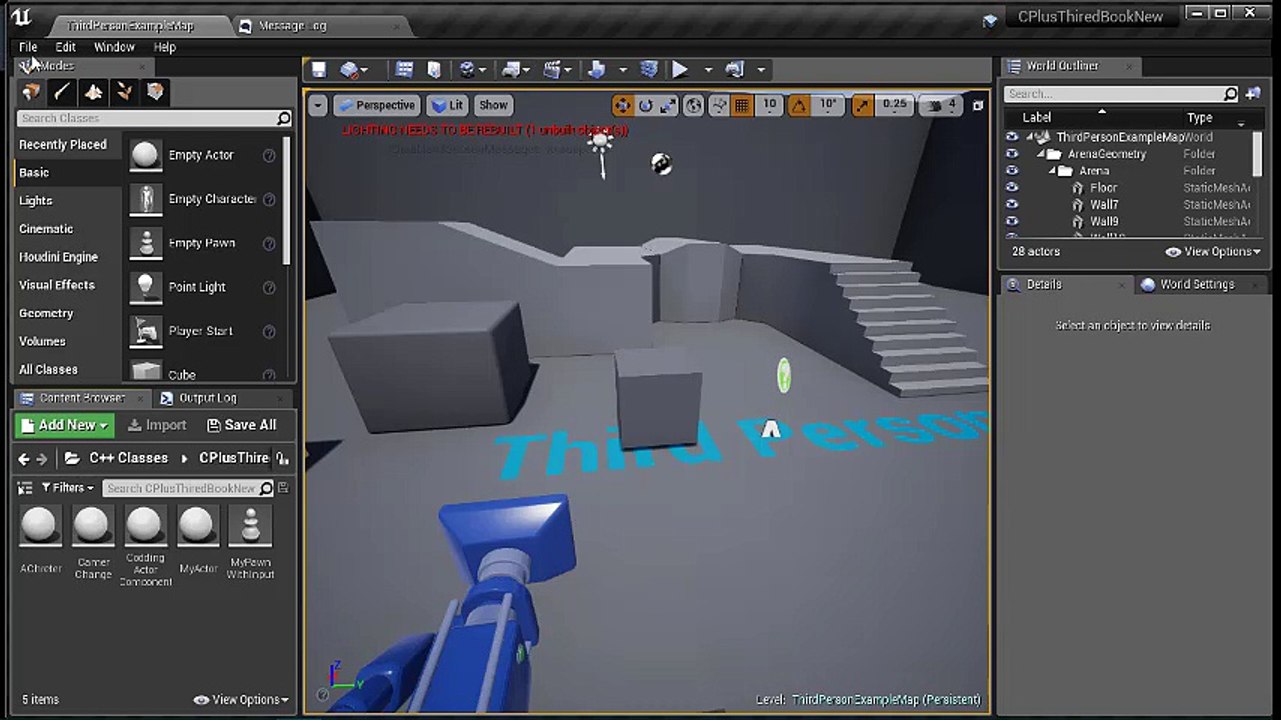Open the Lit view mode dropdown
Viewport: 1281px width, 720px height.
coord(449,105)
